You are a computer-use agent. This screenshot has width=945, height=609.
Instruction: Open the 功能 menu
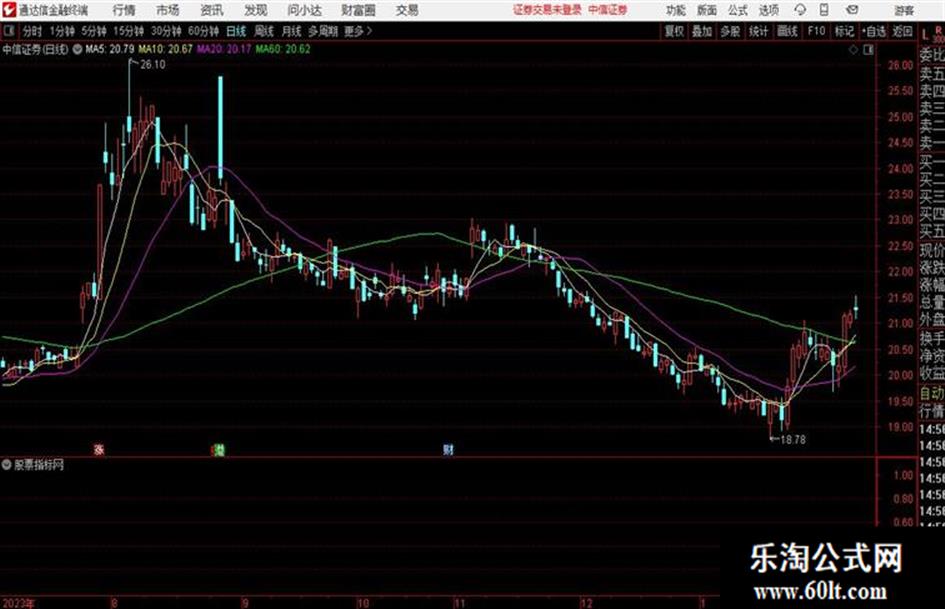tap(676, 10)
